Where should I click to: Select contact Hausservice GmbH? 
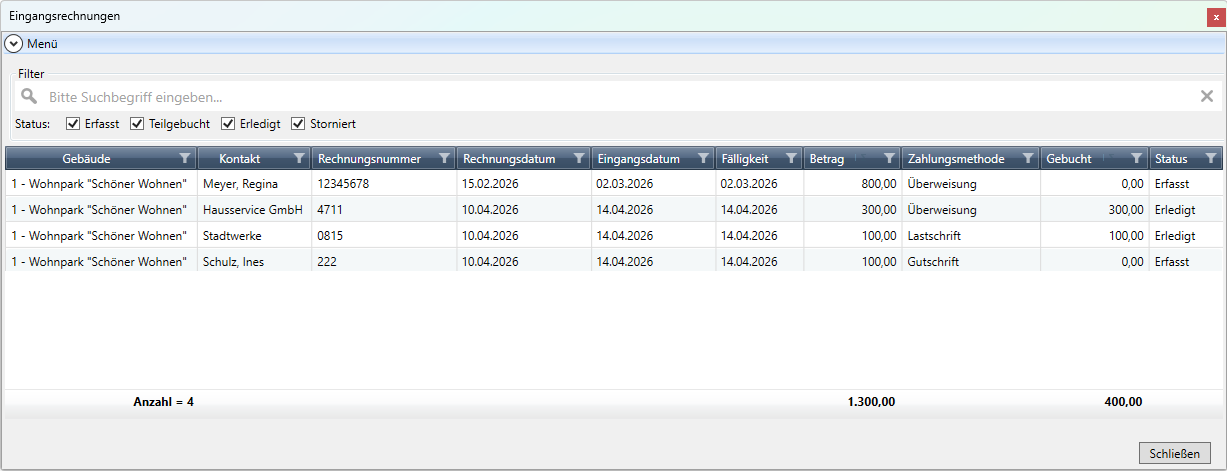pos(254,210)
